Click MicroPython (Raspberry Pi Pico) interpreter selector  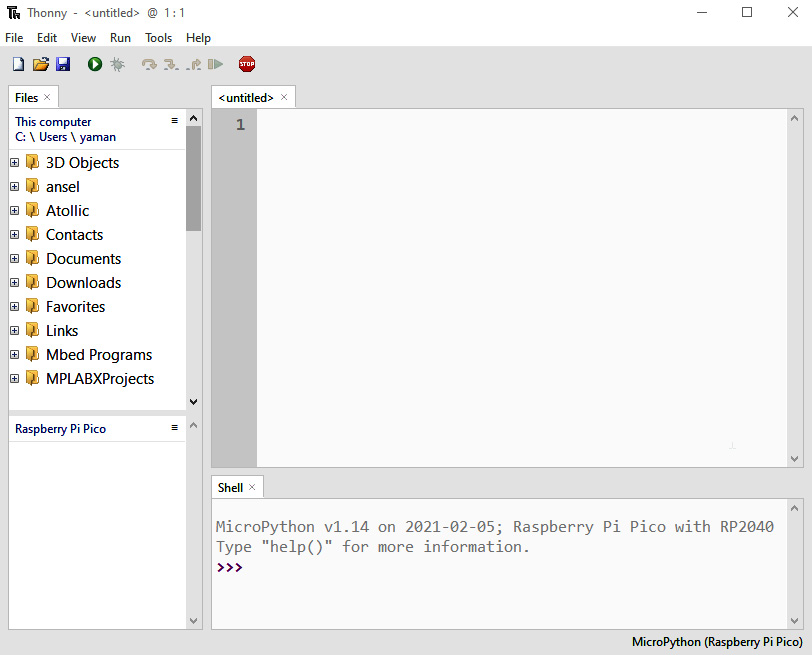pos(717,642)
